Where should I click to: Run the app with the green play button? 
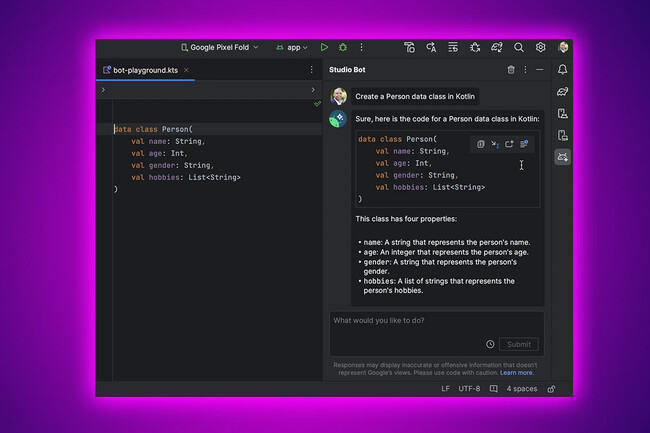click(324, 47)
